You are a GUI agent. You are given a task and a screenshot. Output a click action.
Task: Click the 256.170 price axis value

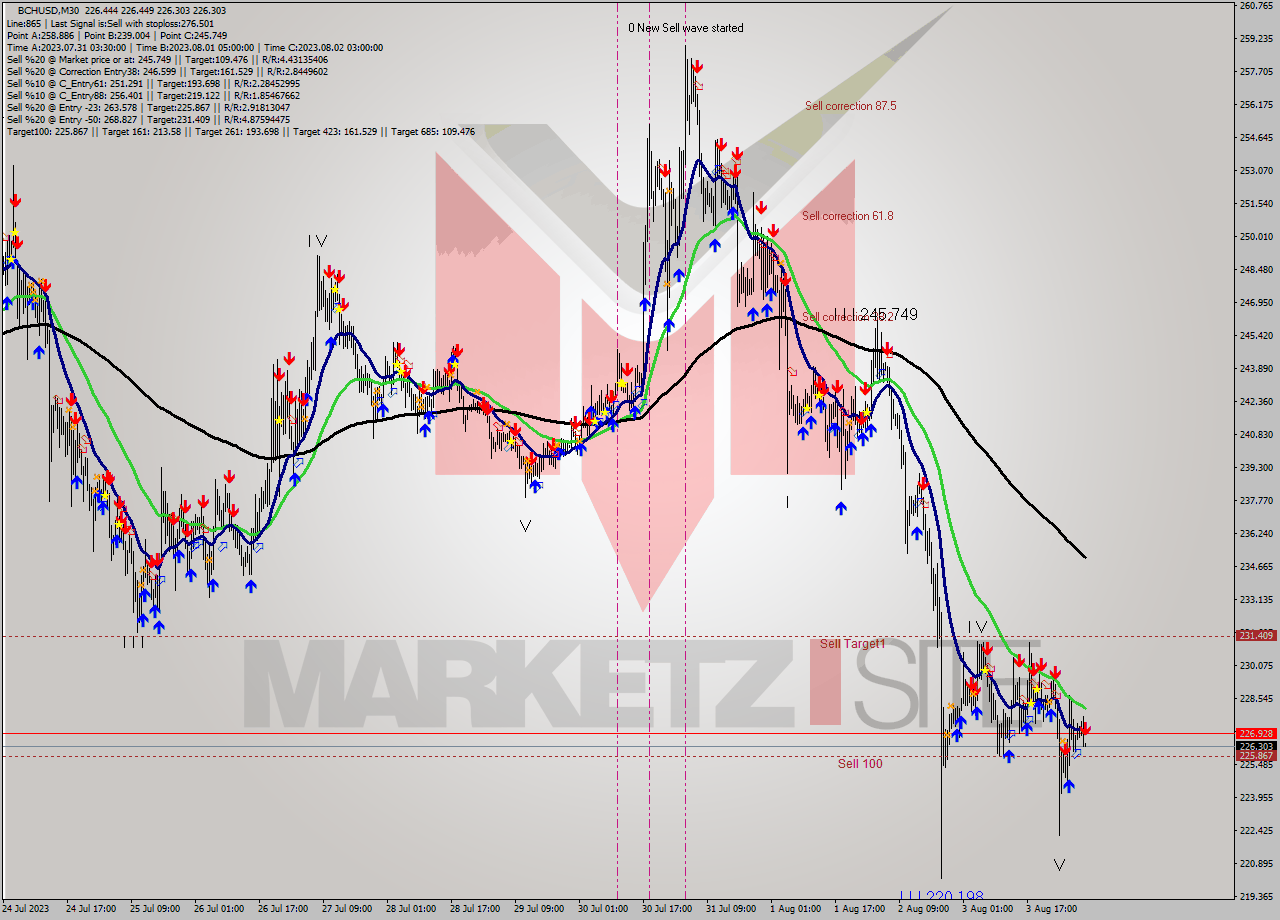1256,105
